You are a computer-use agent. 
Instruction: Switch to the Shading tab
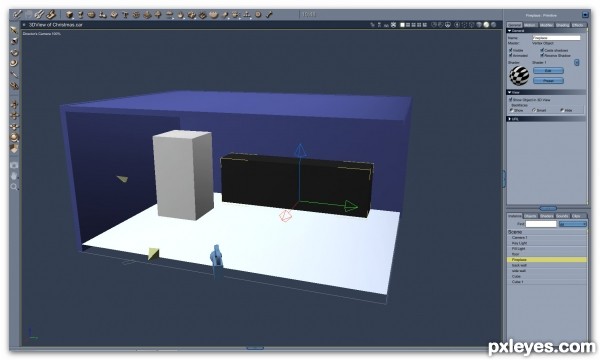[x=562, y=25]
